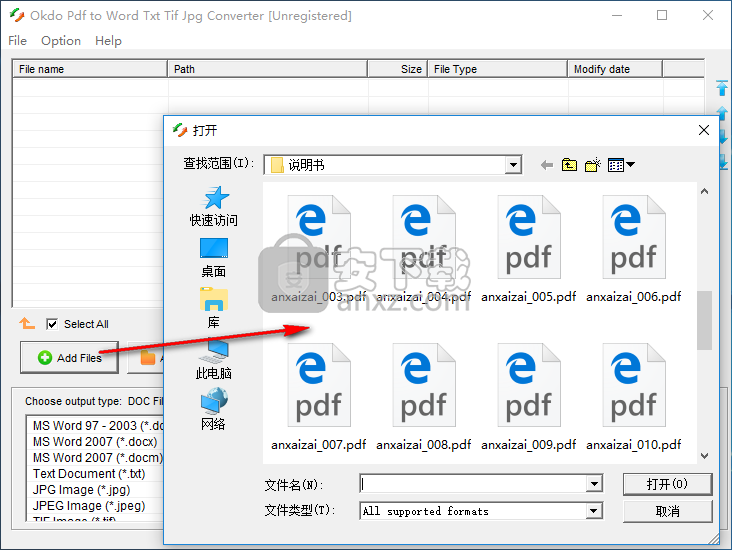Screen dimensions: 732x550
Task: Click the back arrow in open dialog
Action: click(547, 165)
